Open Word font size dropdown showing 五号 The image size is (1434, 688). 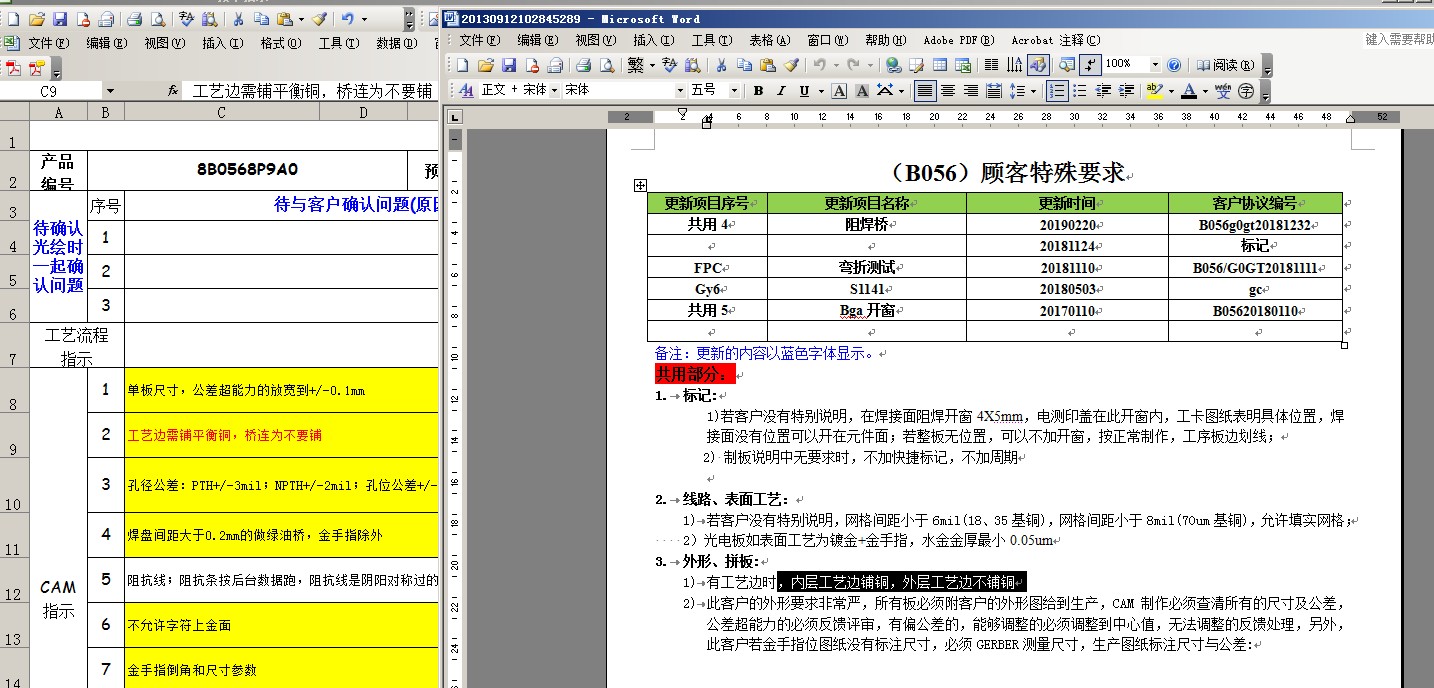pos(734,91)
